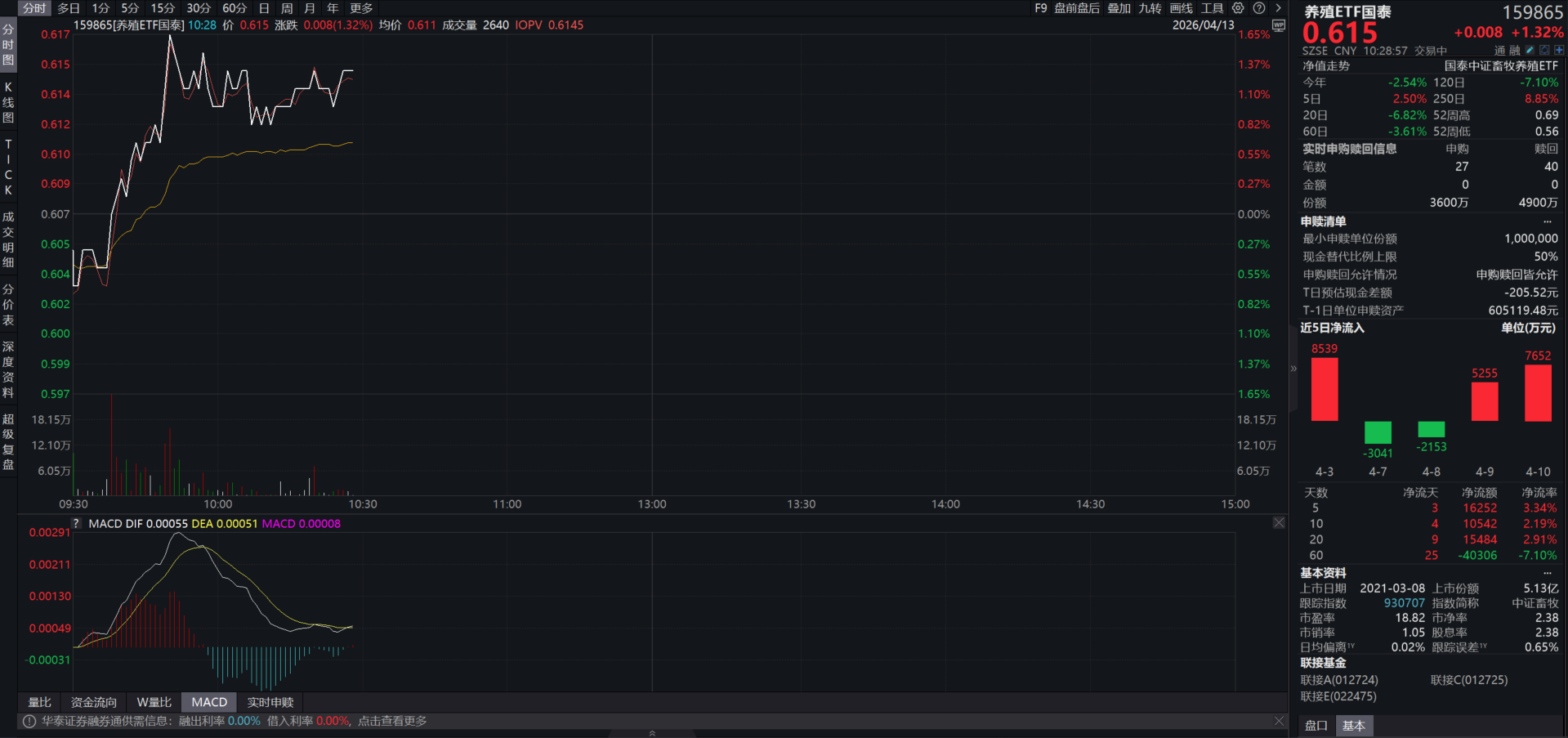The image size is (1568, 738).
Task: Add ETF to watchlist with plus icon
Action: click(1559, 51)
